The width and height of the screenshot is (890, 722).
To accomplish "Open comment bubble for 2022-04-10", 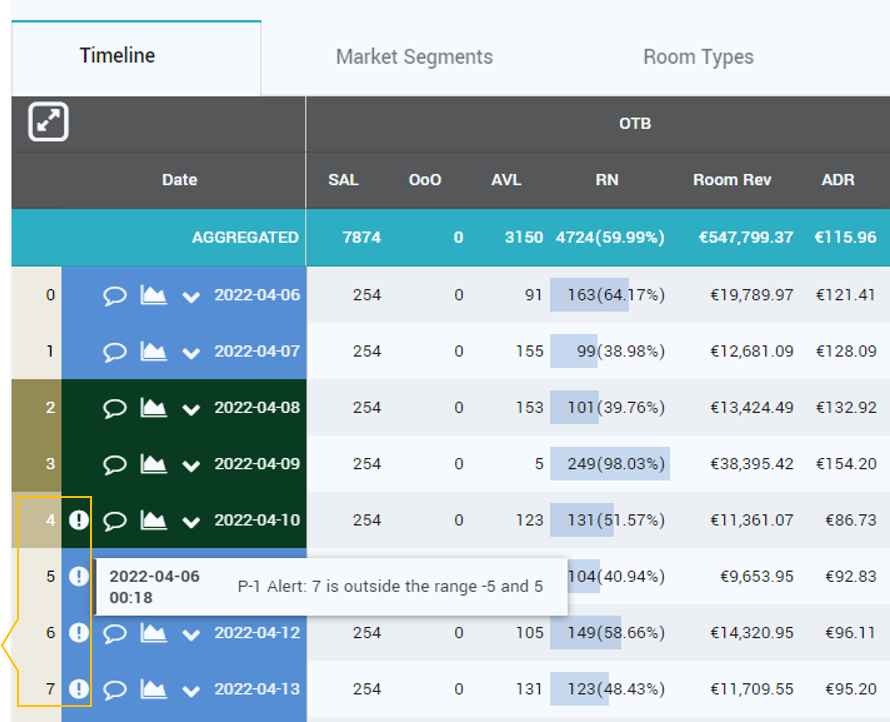I will [x=114, y=520].
